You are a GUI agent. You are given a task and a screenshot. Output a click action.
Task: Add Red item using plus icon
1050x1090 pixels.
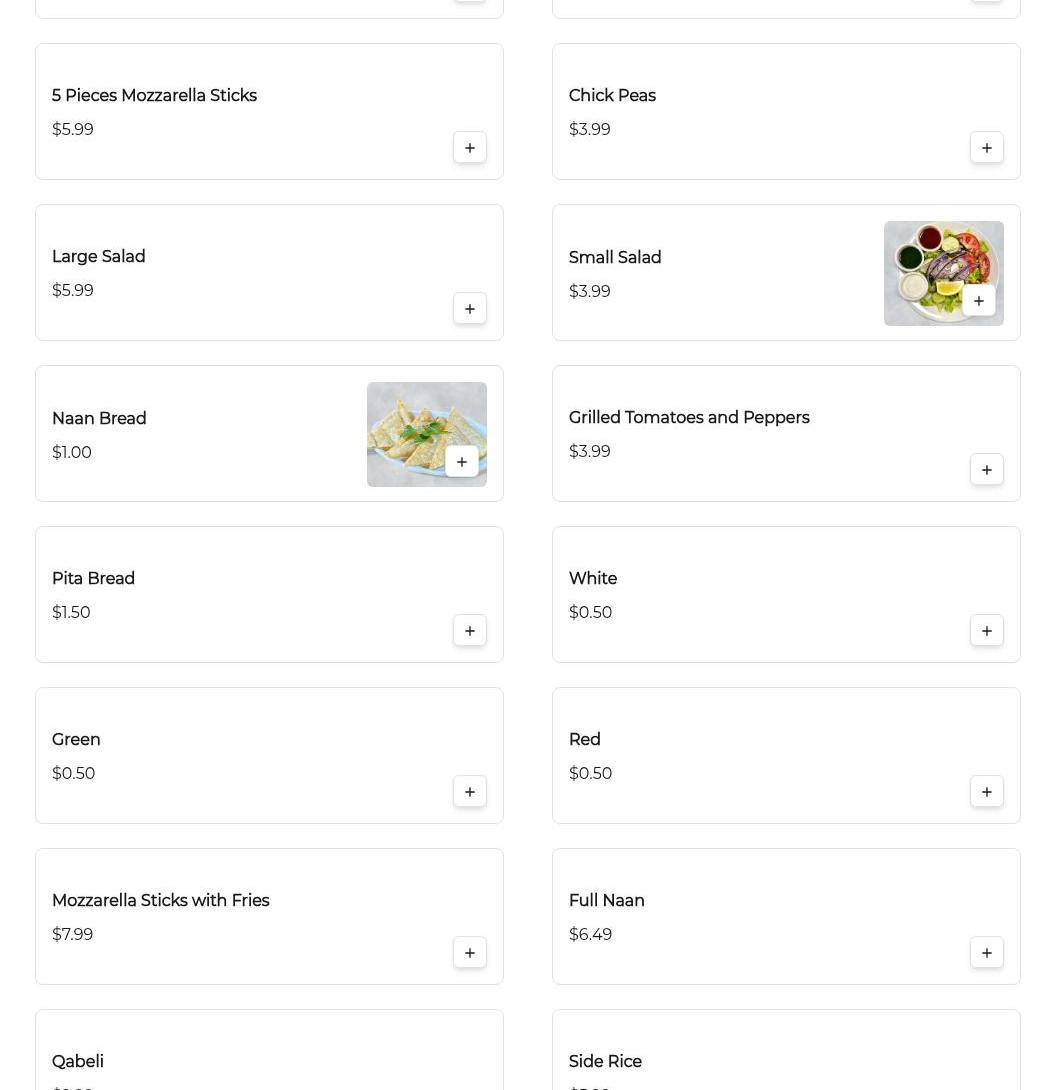(986, 792)
